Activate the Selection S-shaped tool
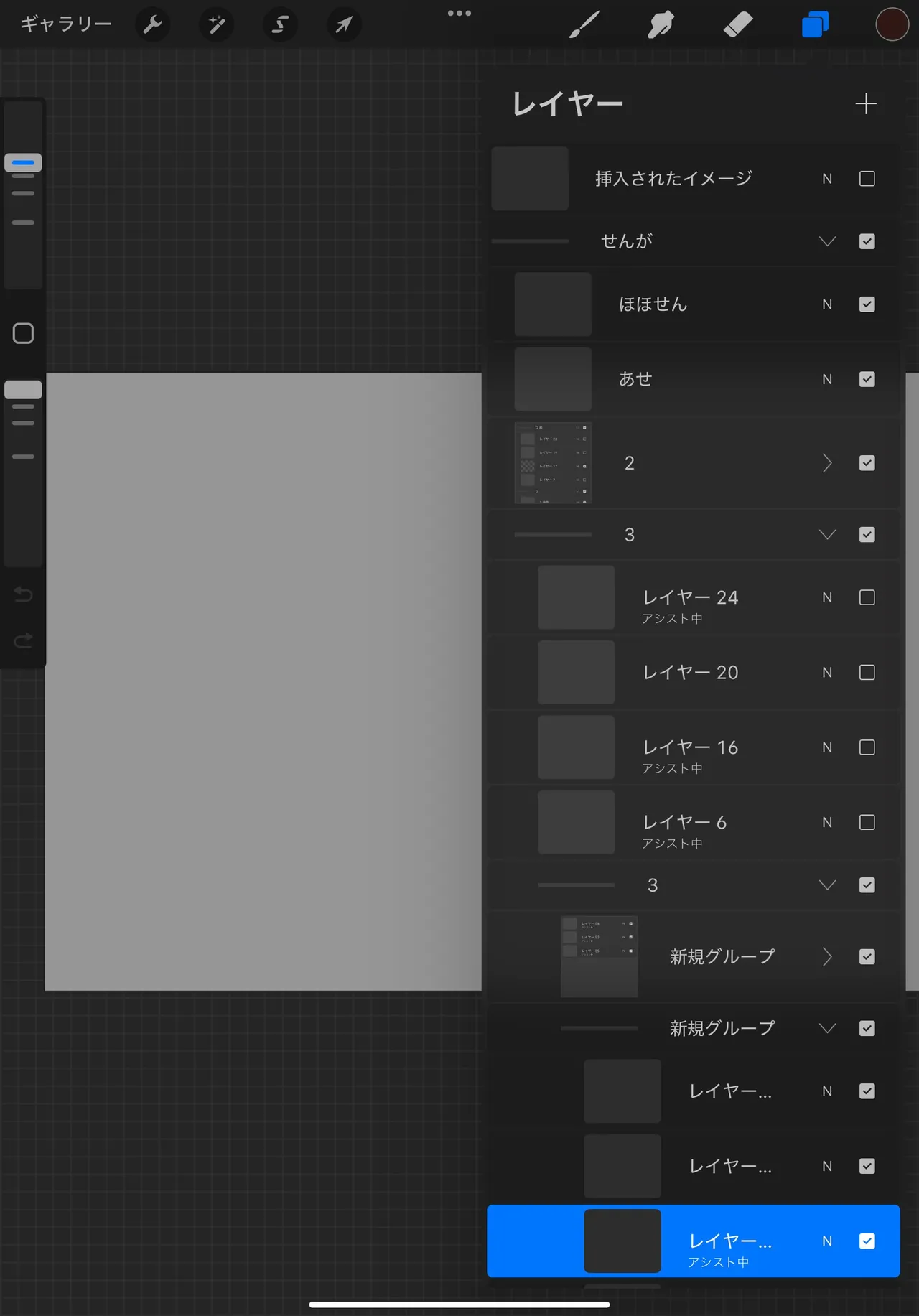Image resolution: width=919 pixels, height=1316 pixels. click(x=280, y=25)
